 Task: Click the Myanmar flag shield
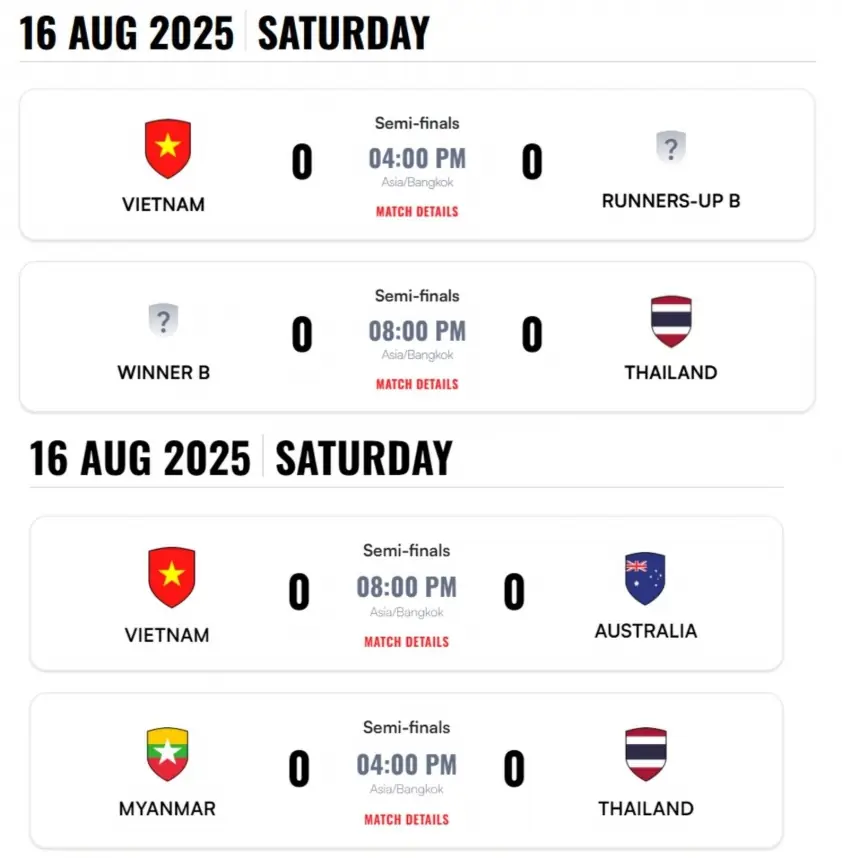pos(167,754)
